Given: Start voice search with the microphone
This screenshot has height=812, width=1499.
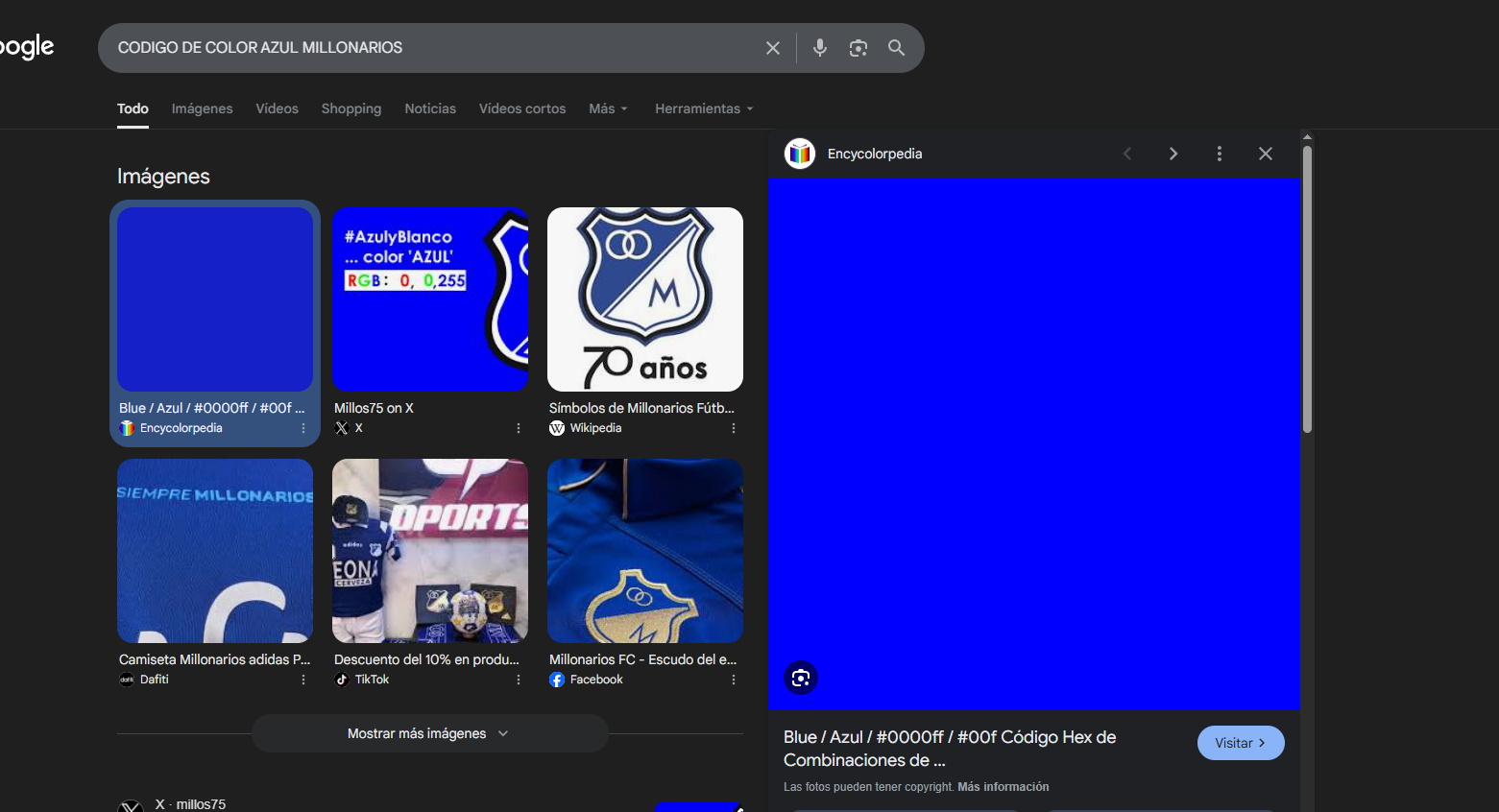Looking at the screenshot, I should click(x=820, y=48).
